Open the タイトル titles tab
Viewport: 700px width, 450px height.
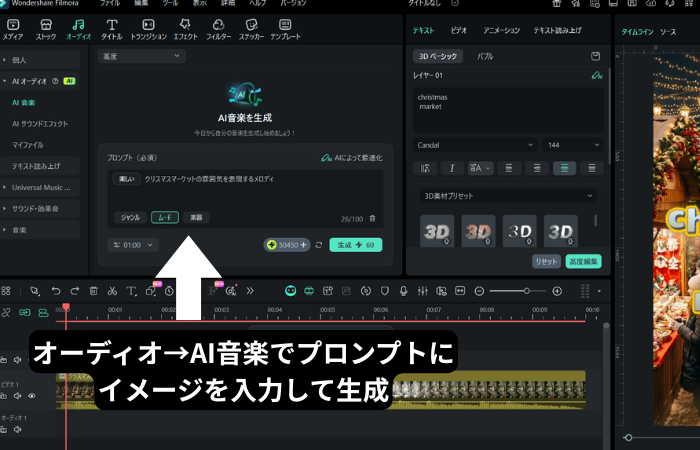112,29
